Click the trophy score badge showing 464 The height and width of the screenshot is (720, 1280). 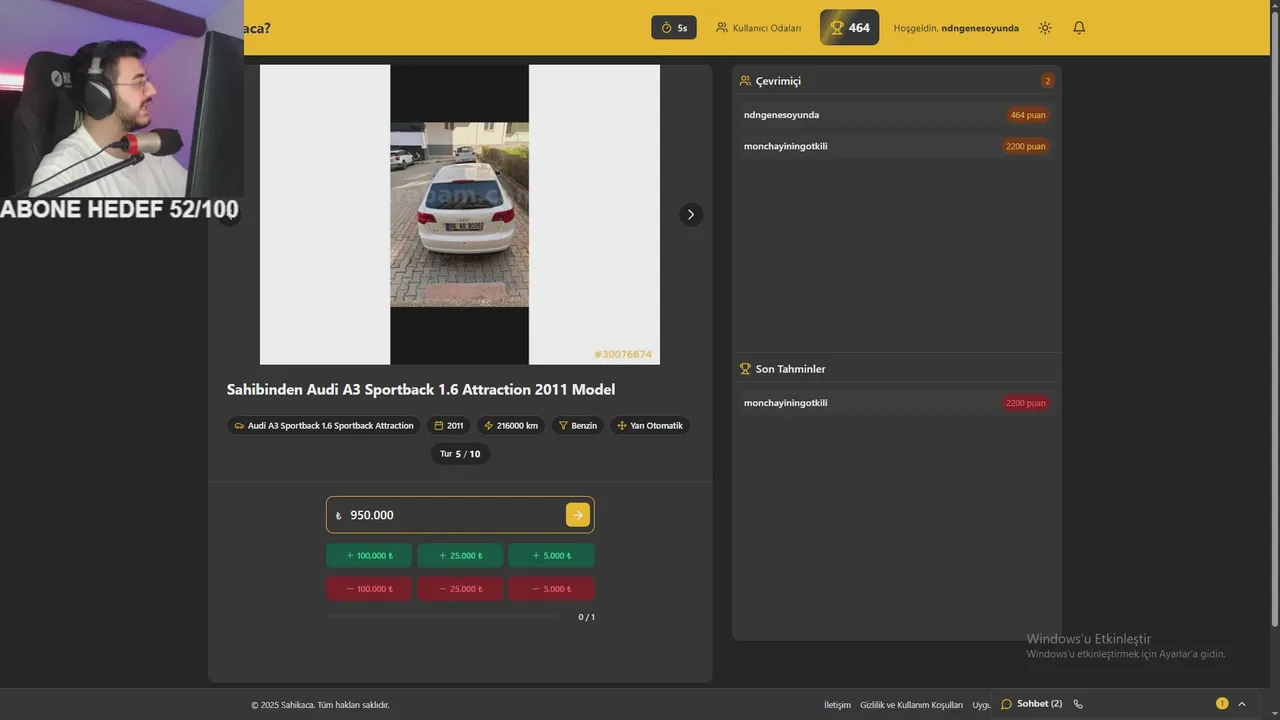(849, 28)
